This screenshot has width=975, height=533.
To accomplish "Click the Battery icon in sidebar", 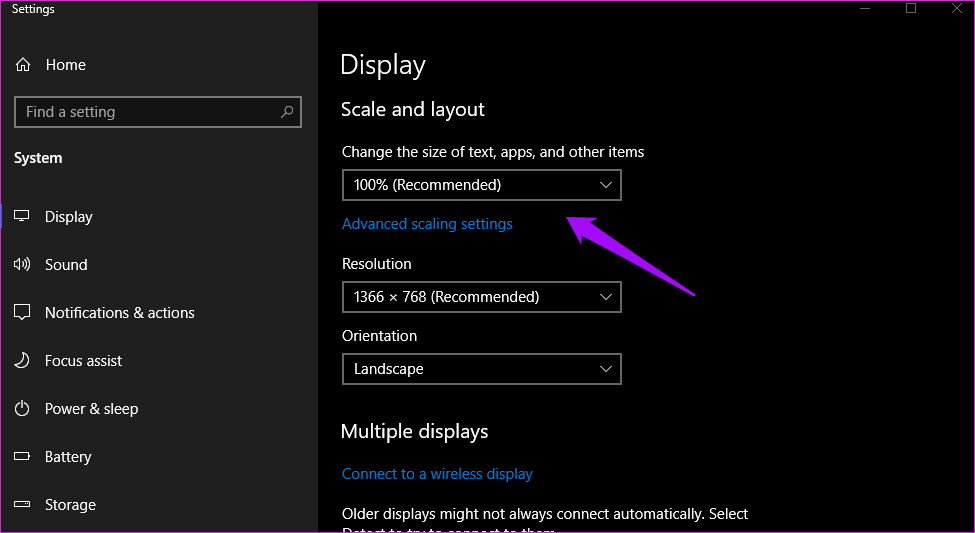I will click(22, 457).
